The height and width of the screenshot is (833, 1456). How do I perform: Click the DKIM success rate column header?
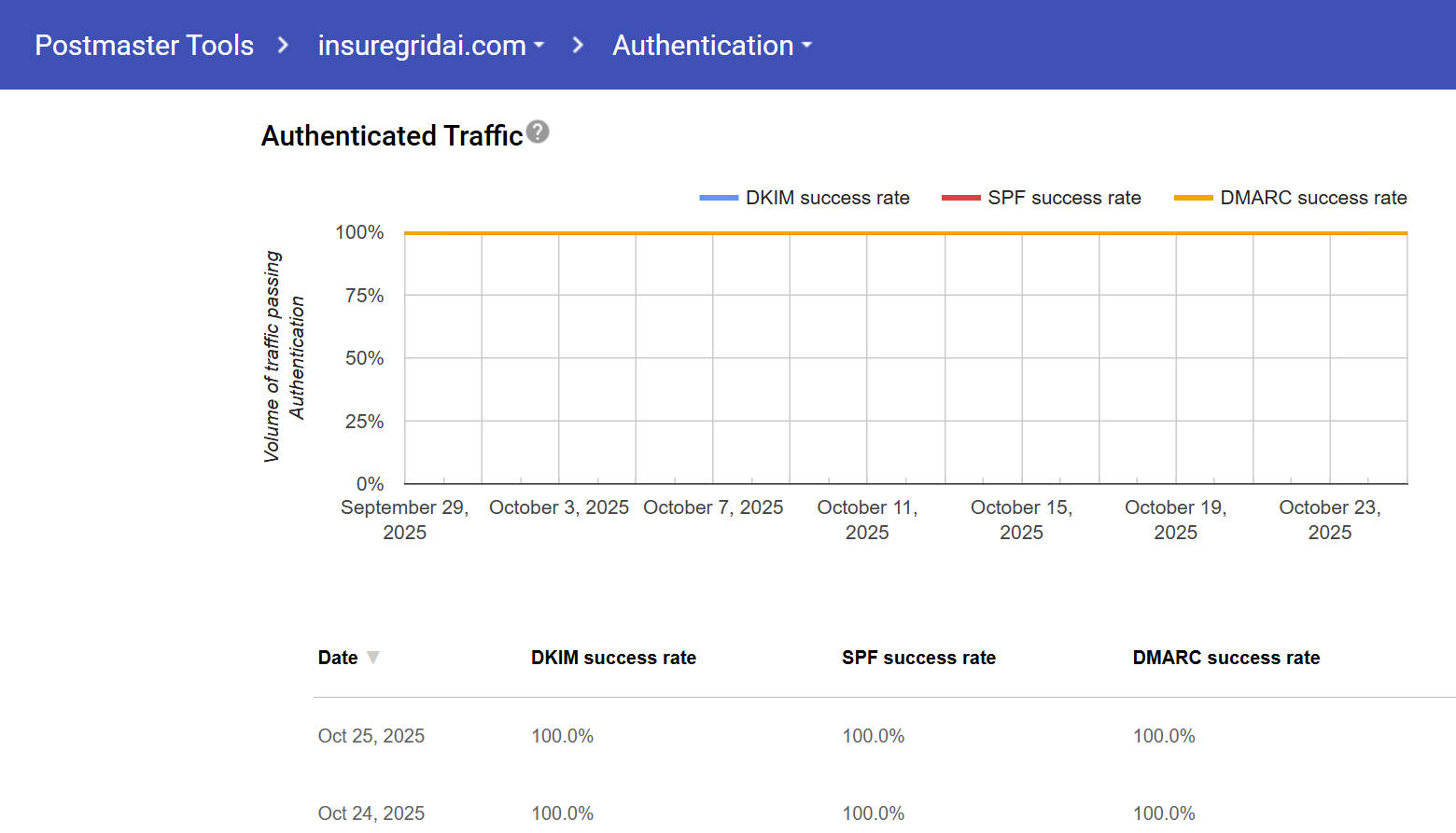click(x=613, y=658)
